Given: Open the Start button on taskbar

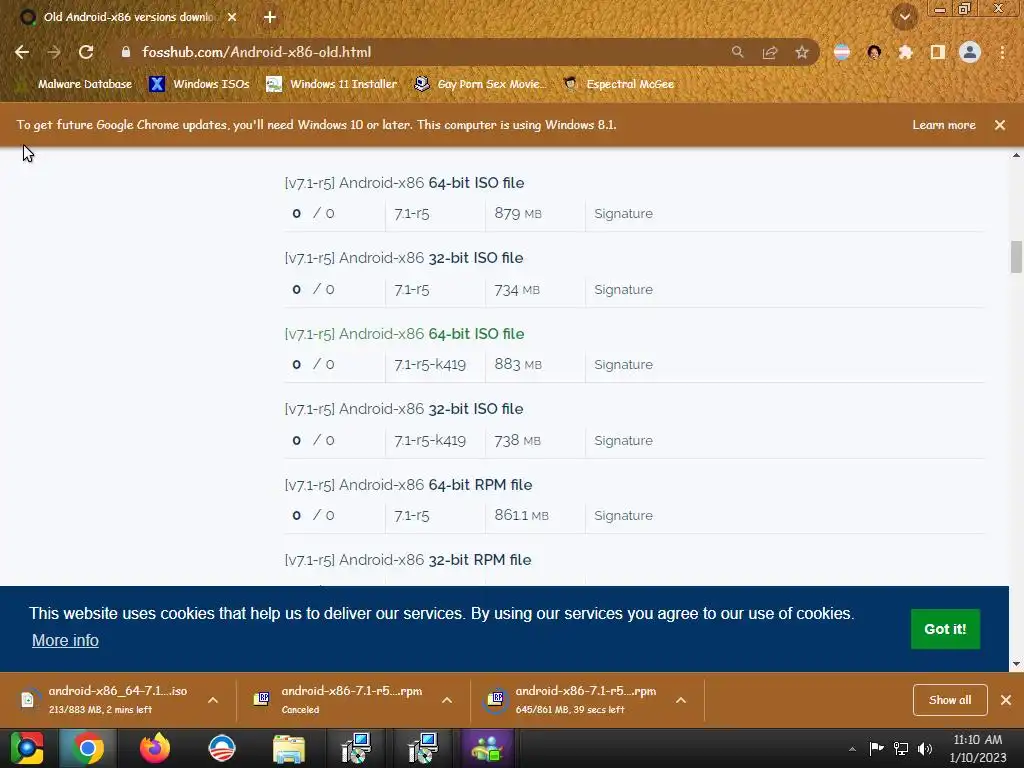Looking at the screenshot, I should [x=27, y=748].
